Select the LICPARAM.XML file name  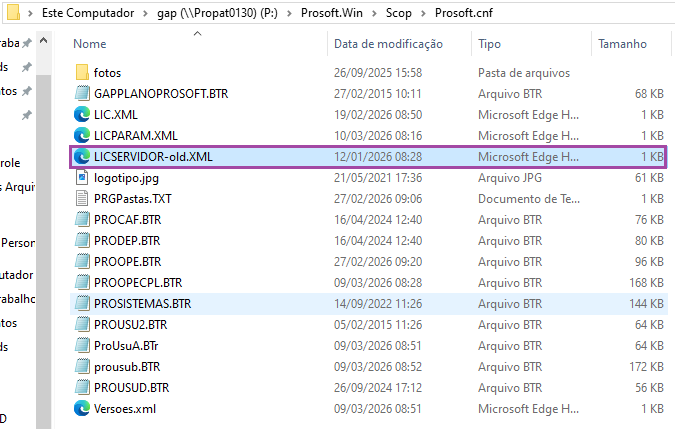136,136
